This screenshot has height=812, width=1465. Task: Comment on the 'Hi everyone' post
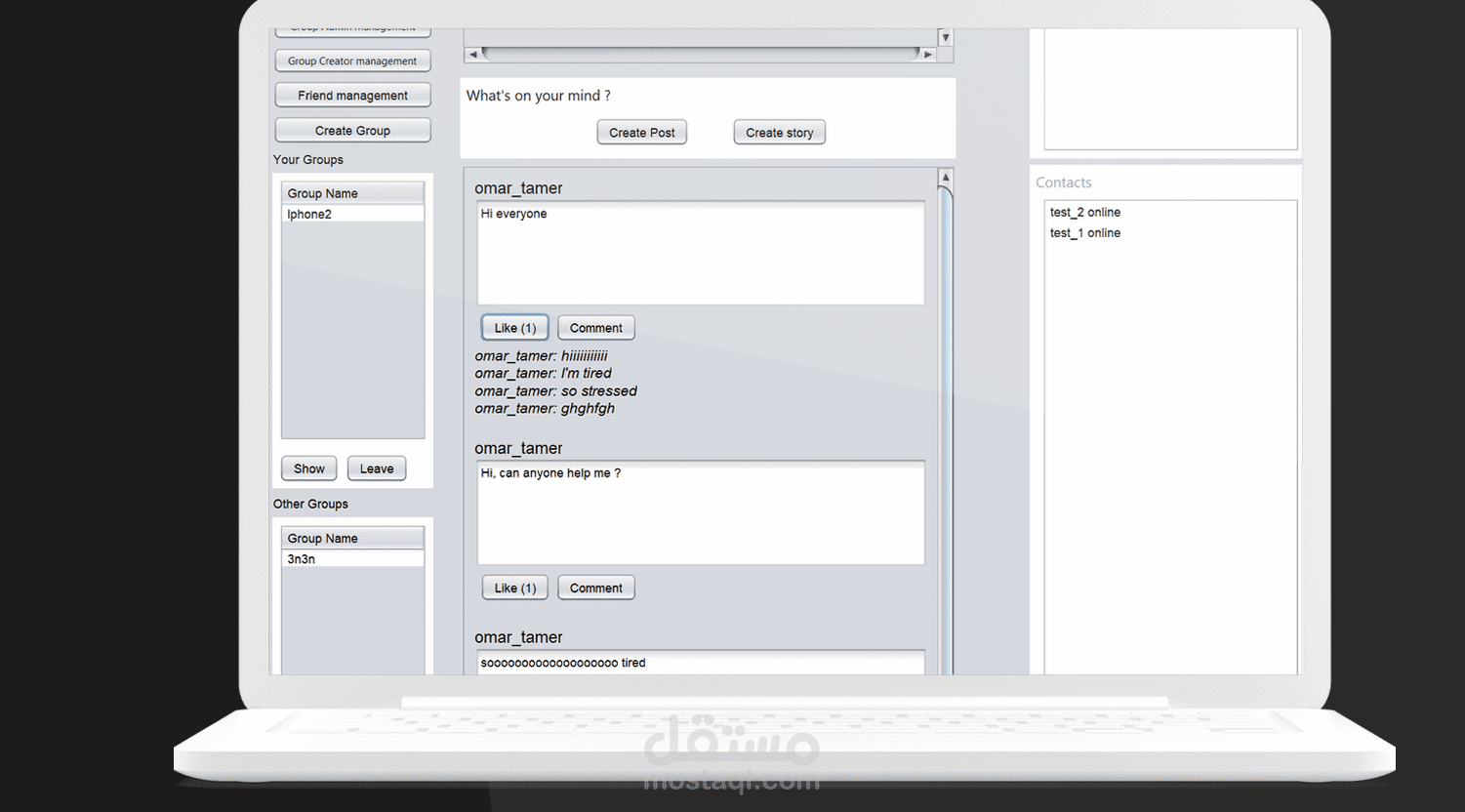point(595,328)
